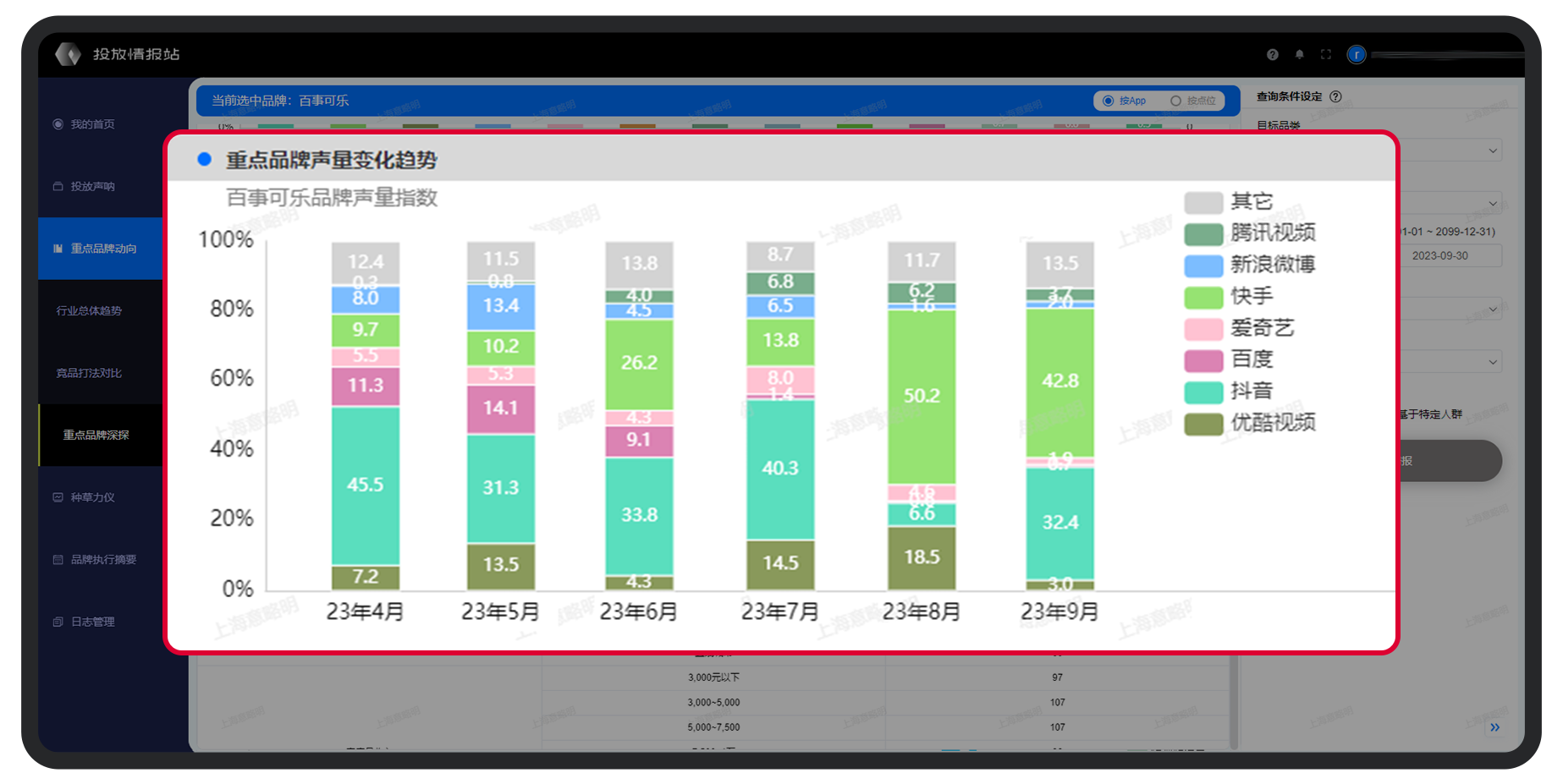
Task: Toggle fullscreen mode icon in header
Action: click(1326, 54)
